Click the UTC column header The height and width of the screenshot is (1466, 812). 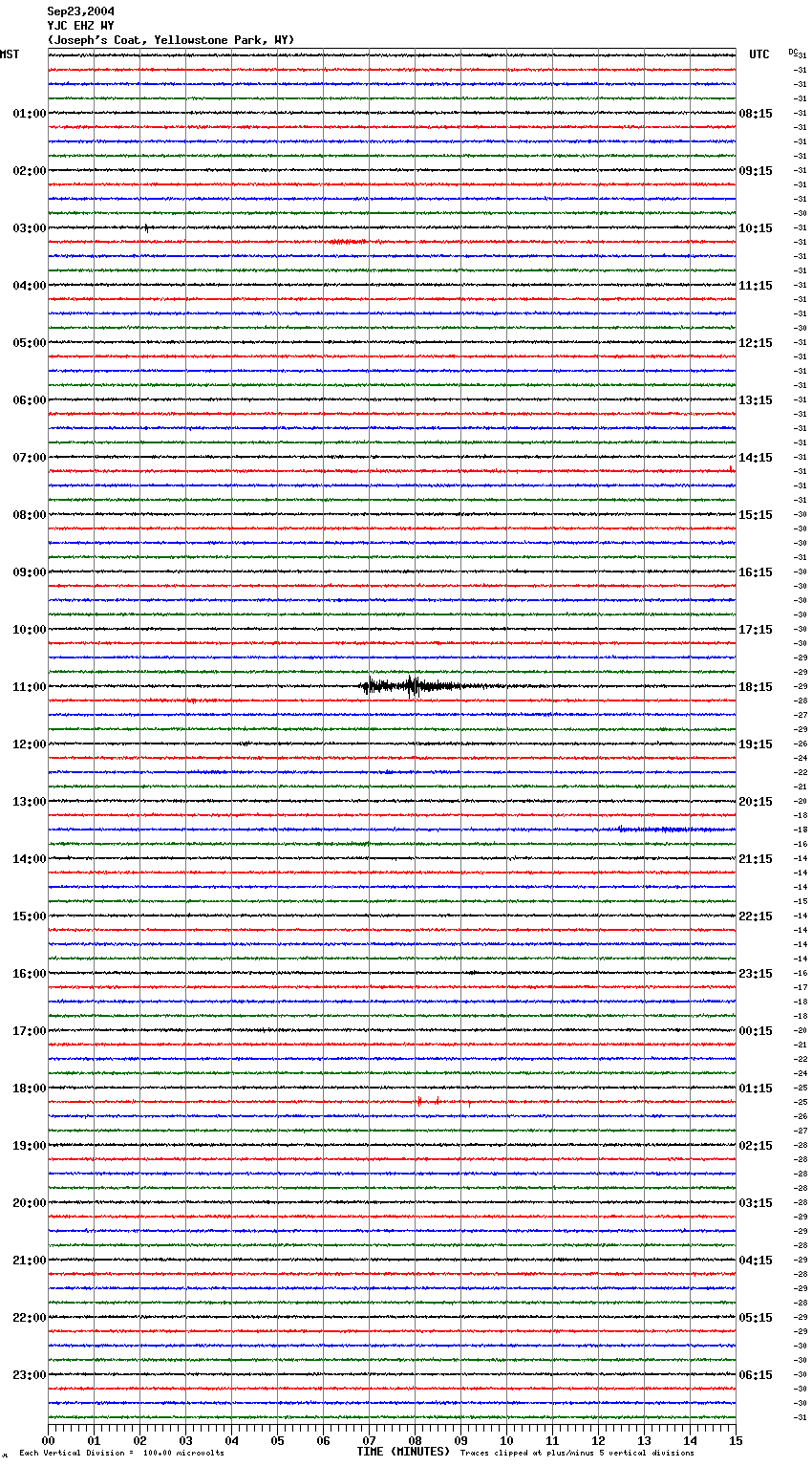[759, 54]
